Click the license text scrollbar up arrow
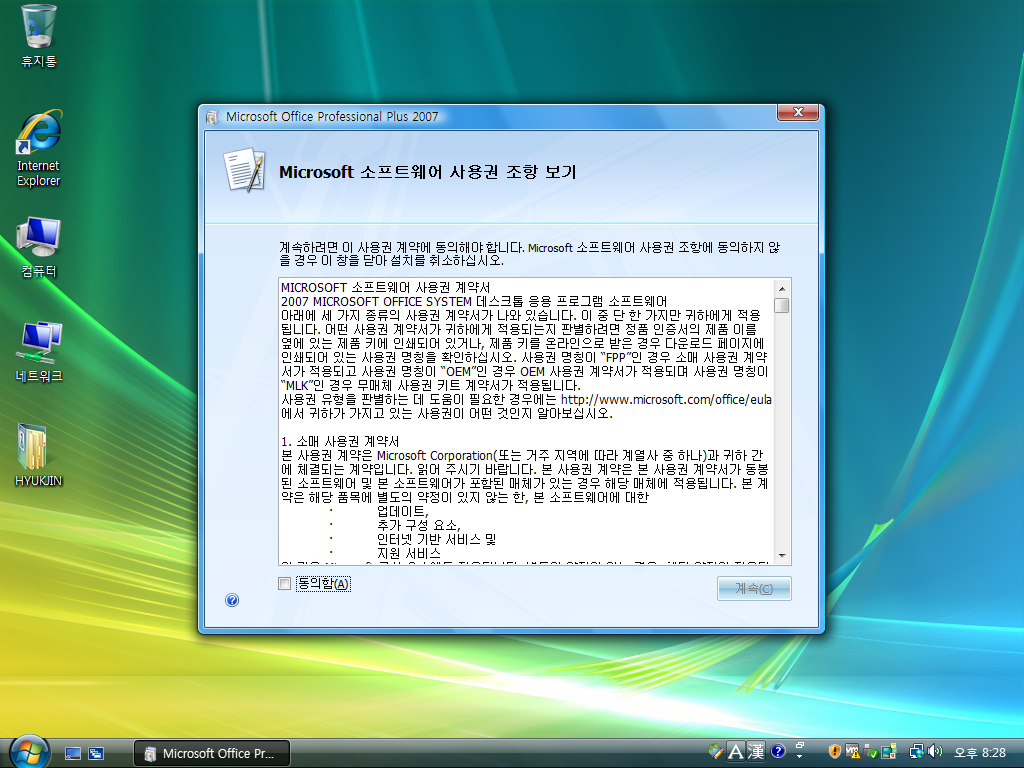Image resolution: width=1024 pixels, height=768 pixels. 782,288
